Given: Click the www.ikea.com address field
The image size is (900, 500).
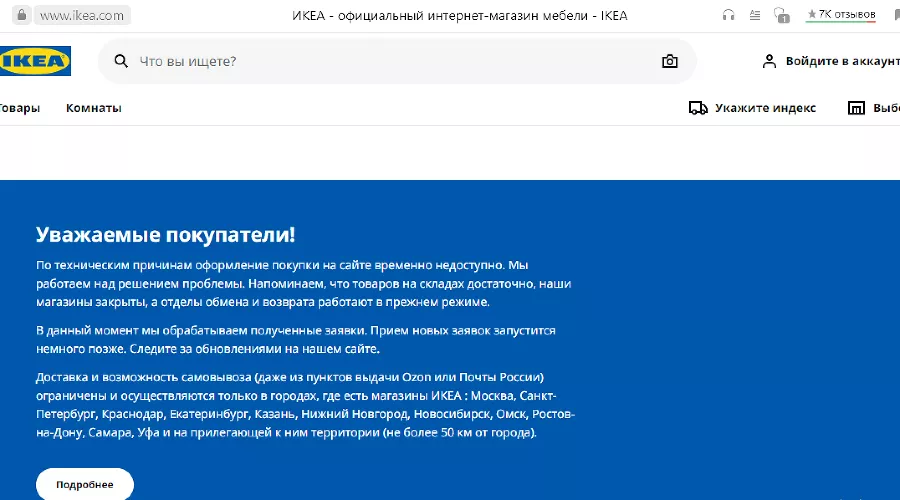Looking at the screenshot, I should pos(82,15).
